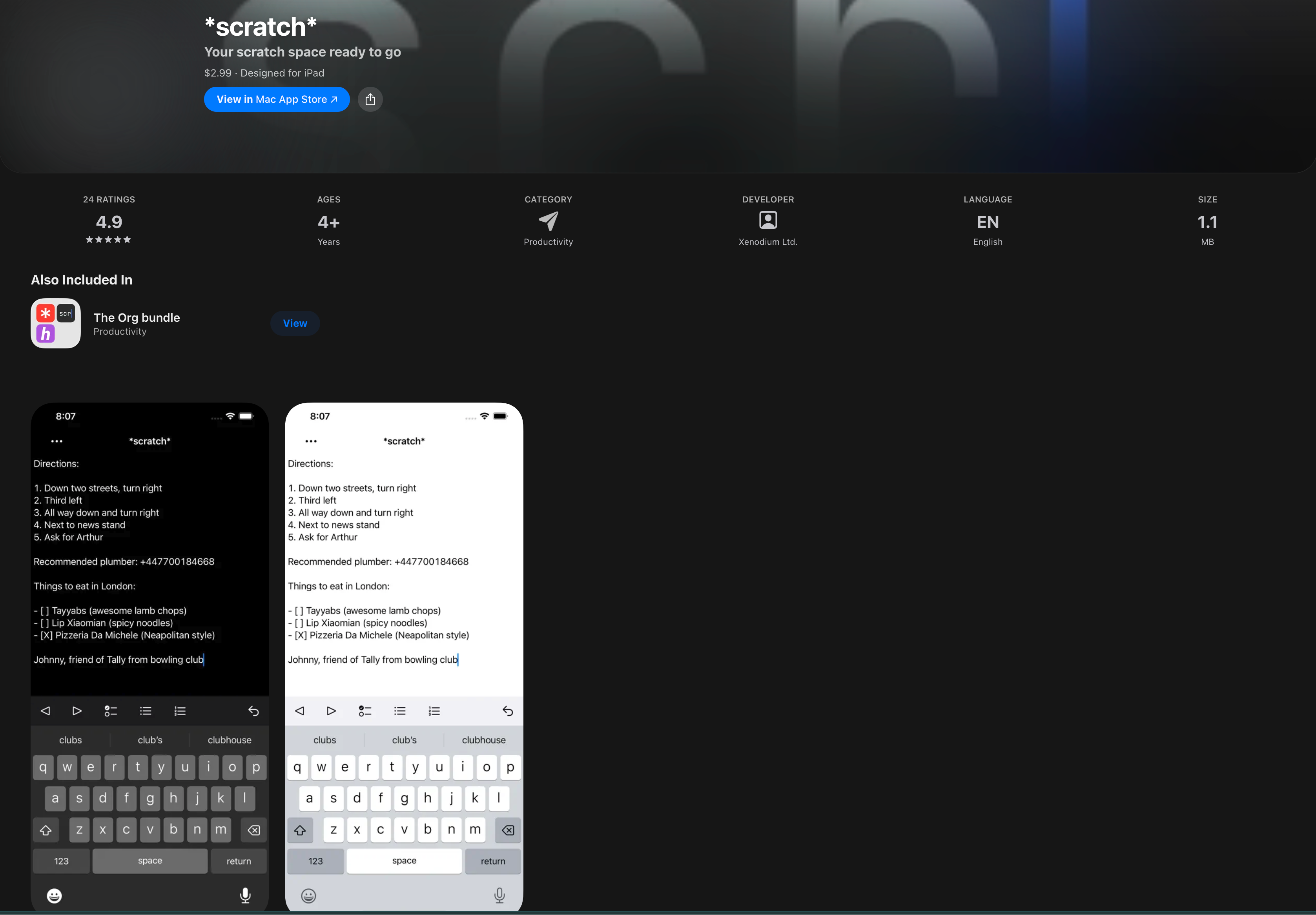Click the right triangle arrow in dark screenshot
This screenshot has height=915, width=1316.
click(77, 711)
